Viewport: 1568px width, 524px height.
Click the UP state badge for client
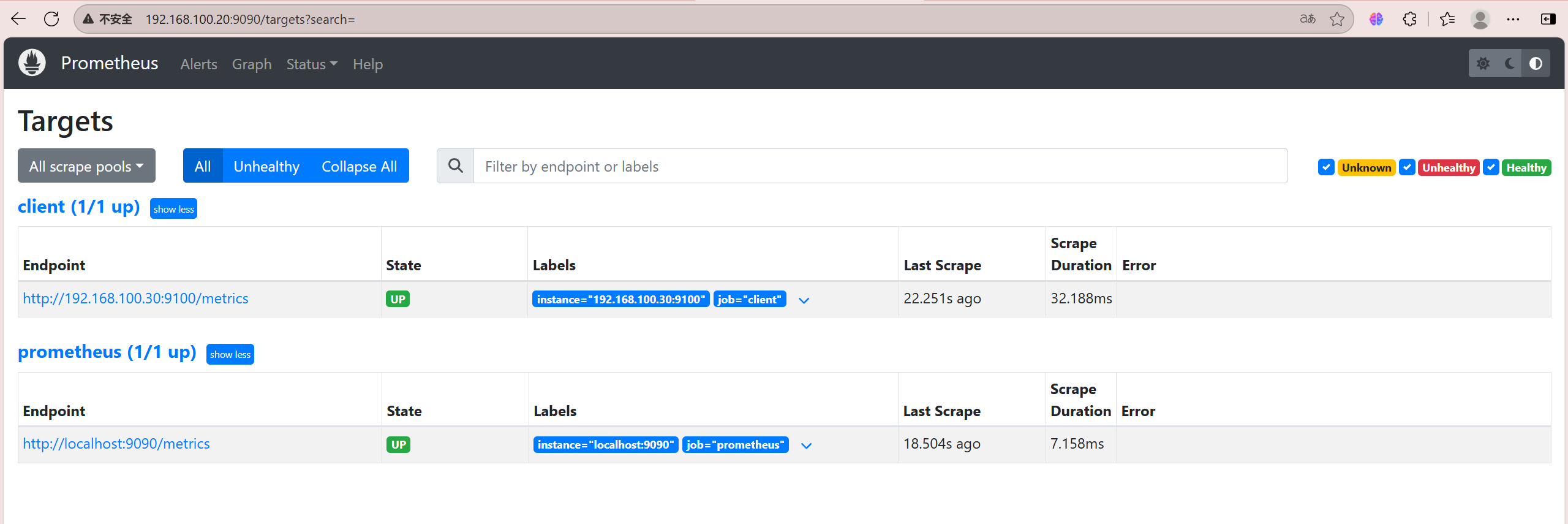coord(398,299)
